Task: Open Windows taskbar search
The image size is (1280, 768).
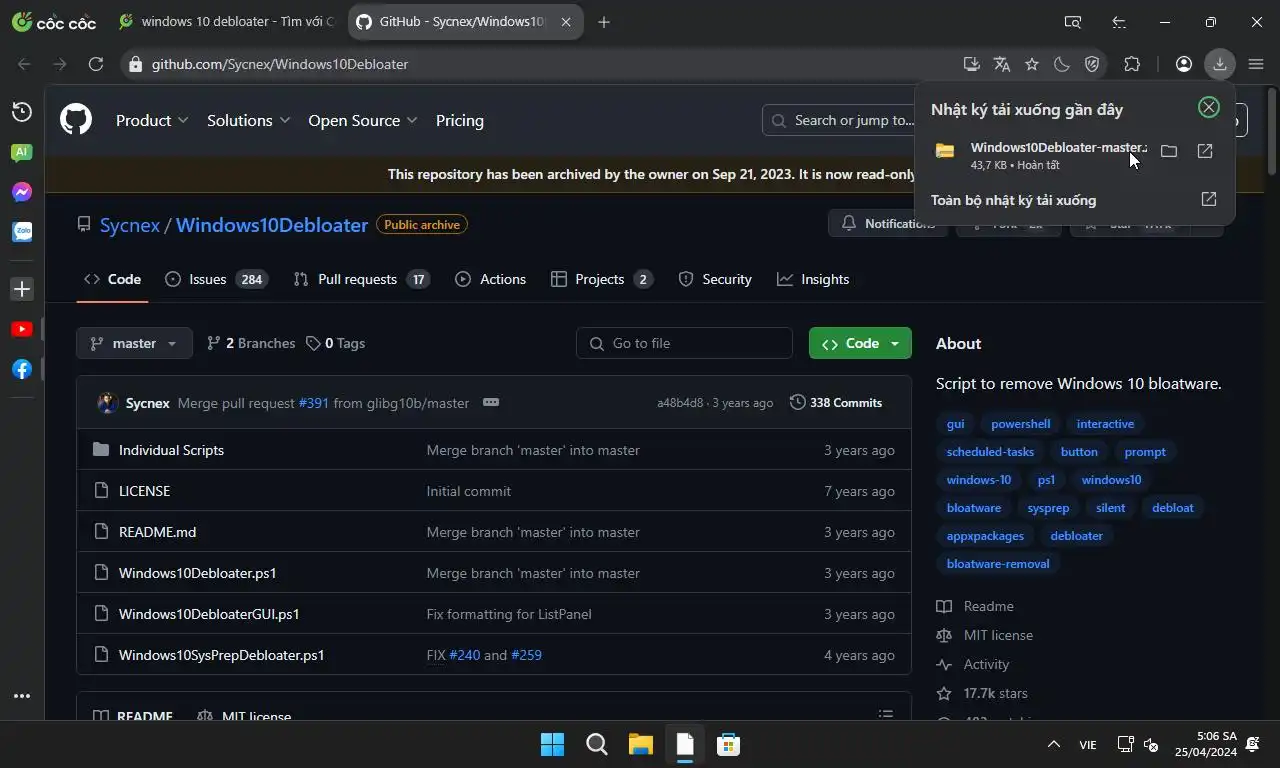Action: [596, 744]
